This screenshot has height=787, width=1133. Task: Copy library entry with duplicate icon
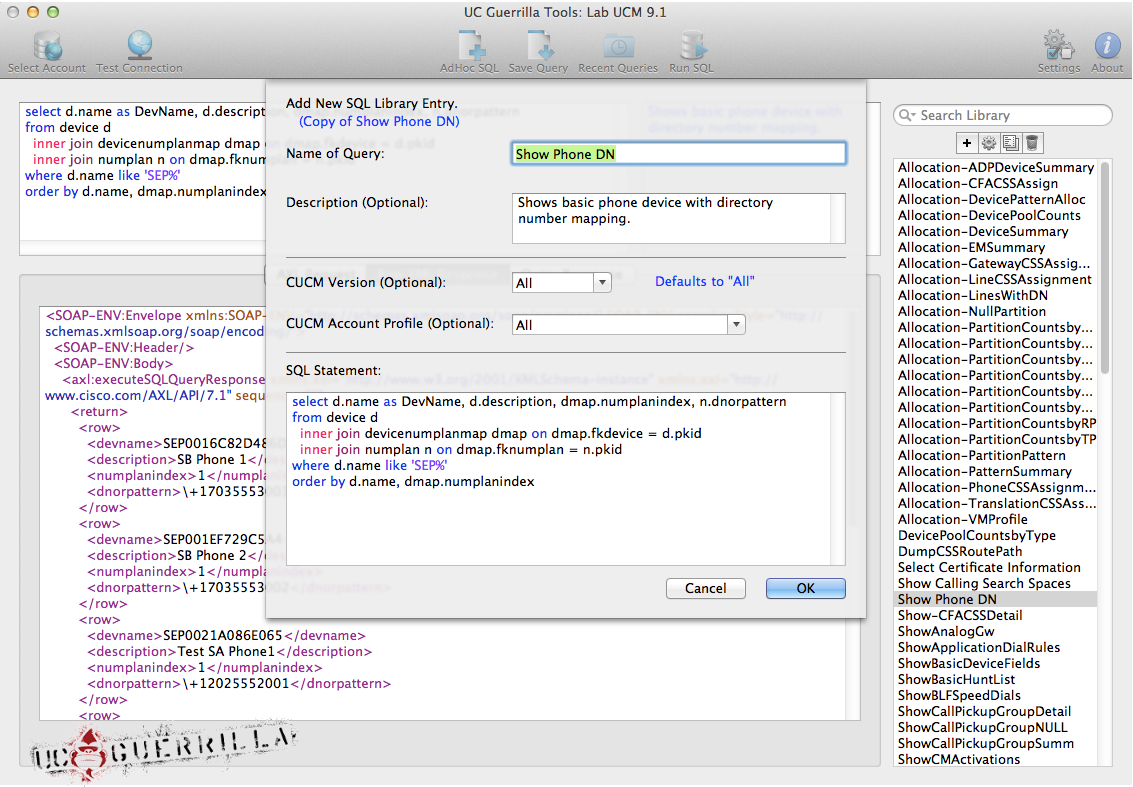pos(1010,143)
